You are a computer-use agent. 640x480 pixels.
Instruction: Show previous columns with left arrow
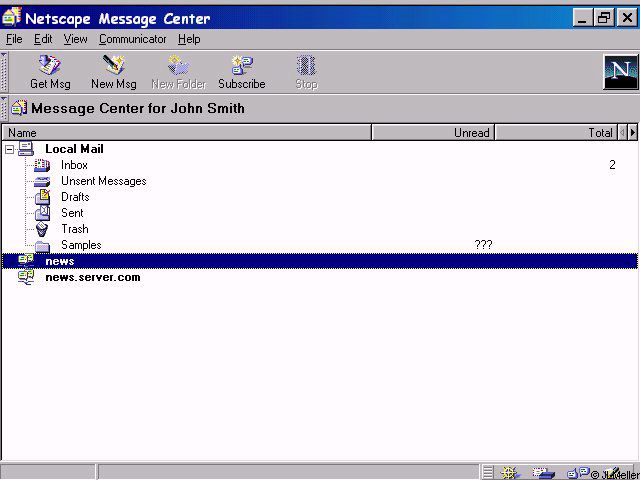click(623, 133)
